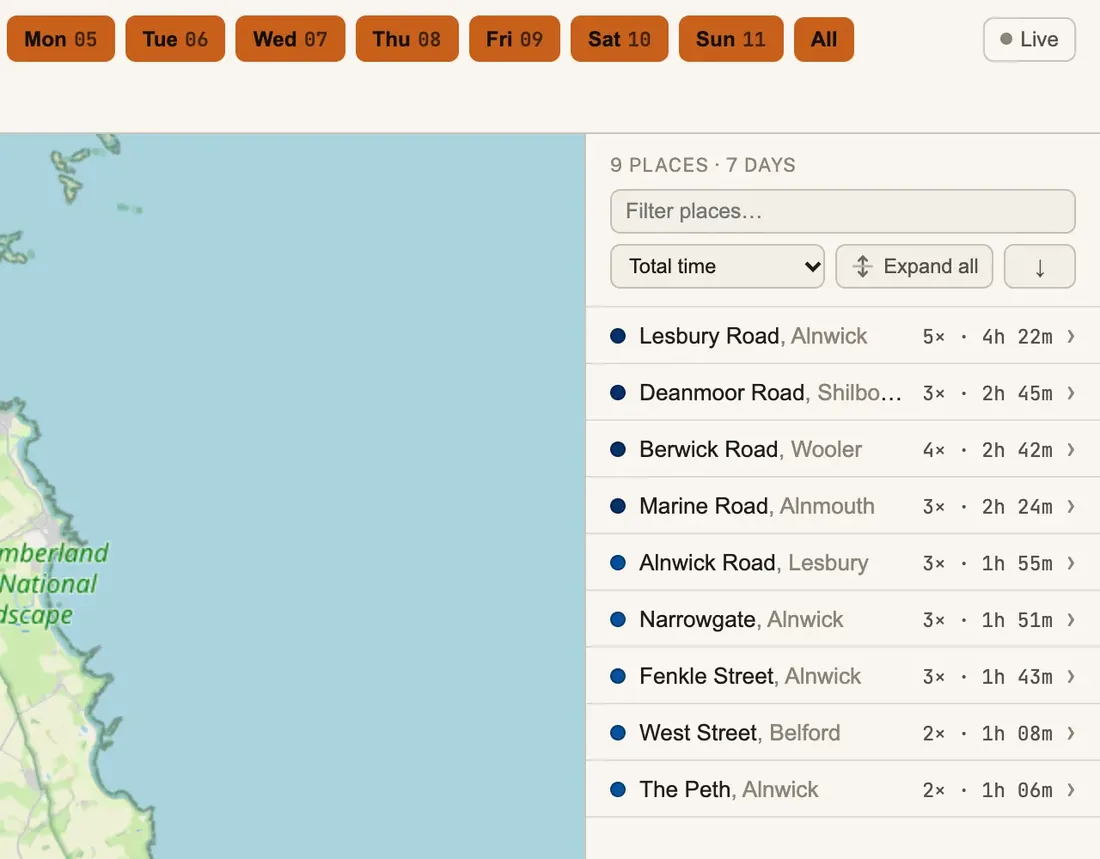Click the Marine Road color dot
Image resolution: width=1100 pixels, height=859 pixels.
tap(618, 506)
